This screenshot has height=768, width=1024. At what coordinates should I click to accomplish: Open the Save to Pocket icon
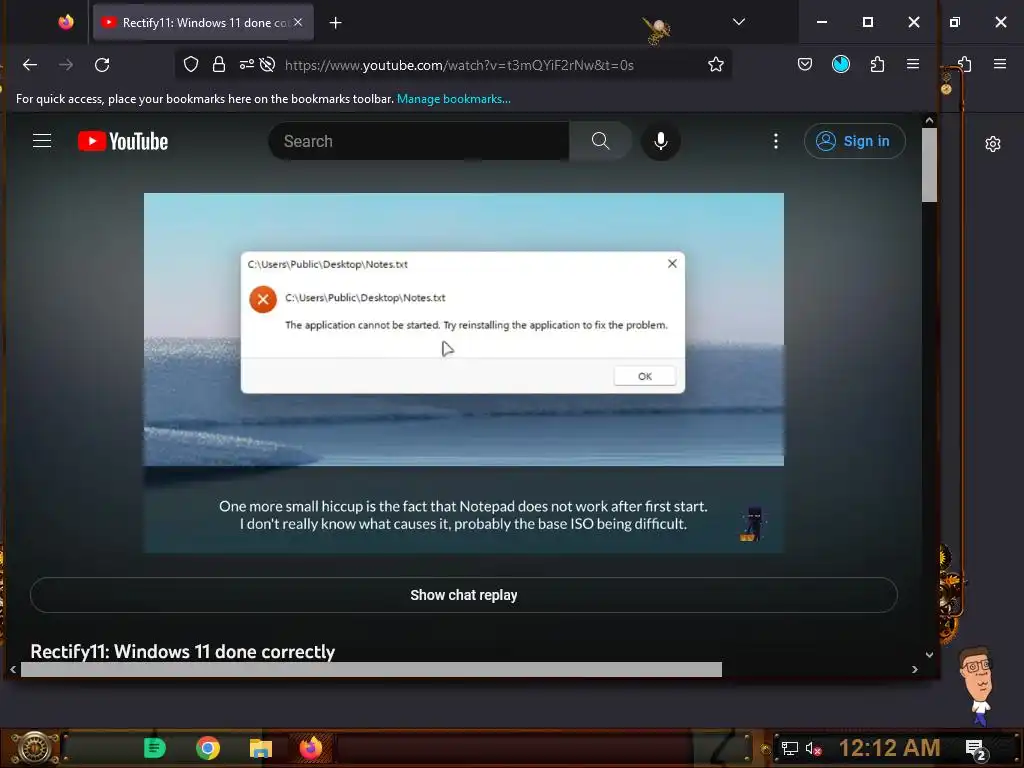[x=805, y=64]
